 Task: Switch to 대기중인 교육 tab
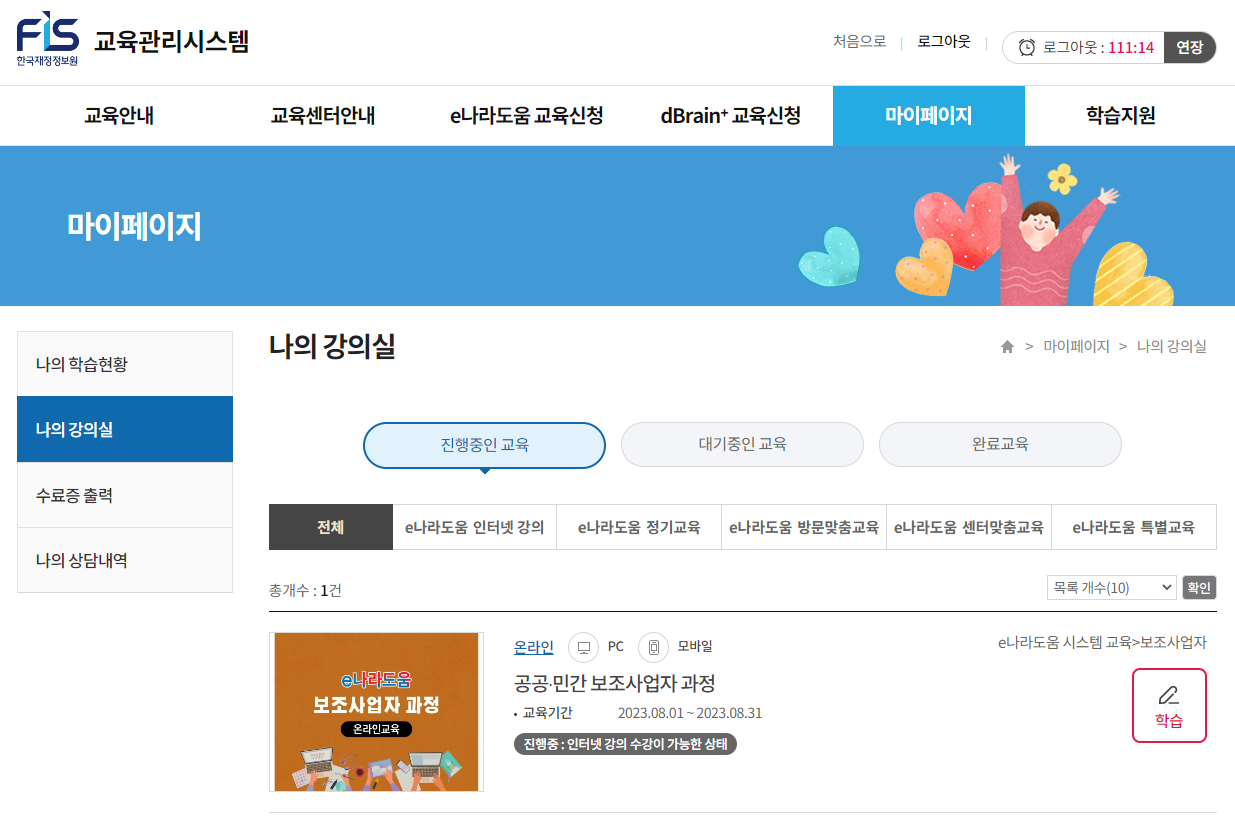(742, 444)
